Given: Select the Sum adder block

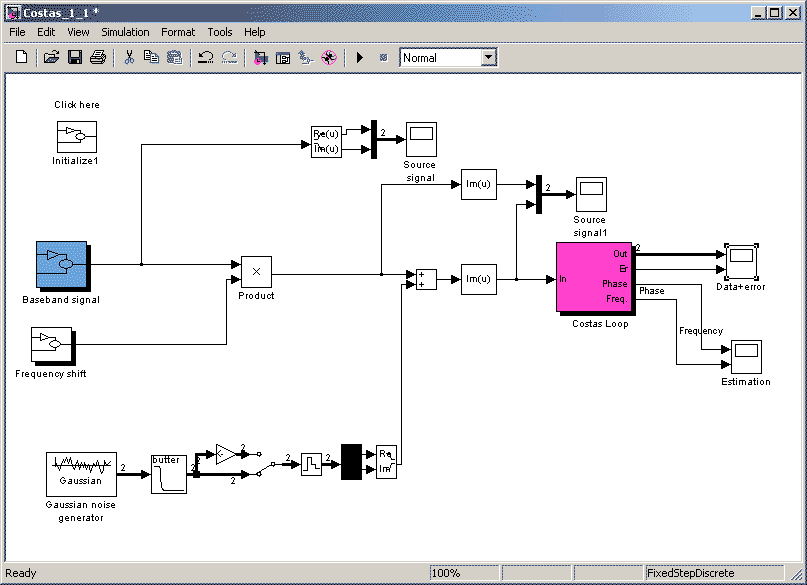Looking at the screenshot, I should 426,279.
